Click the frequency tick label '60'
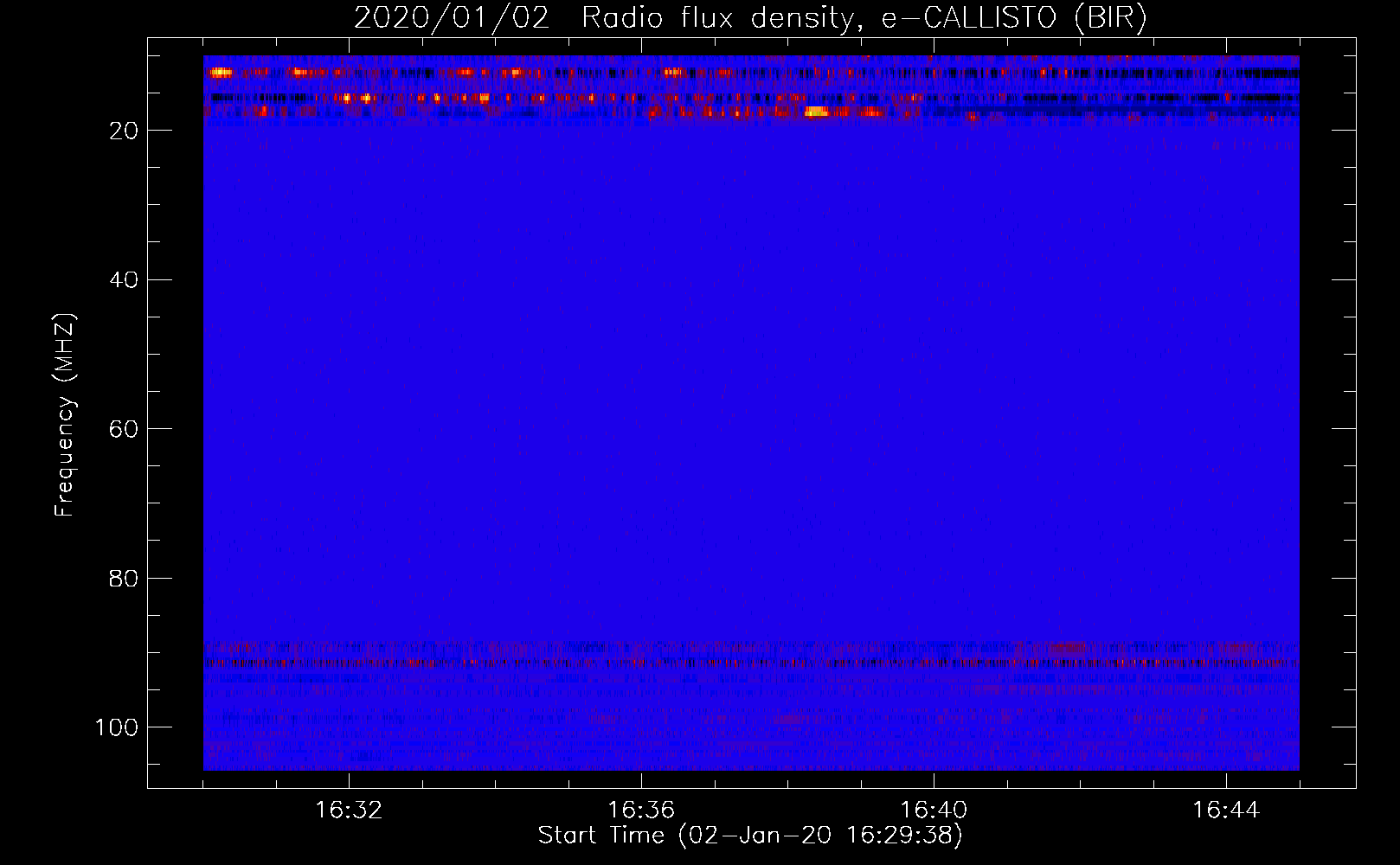The width and height of the screenshot is (1400, 865). pyautogui.click(x=124, y=429)
